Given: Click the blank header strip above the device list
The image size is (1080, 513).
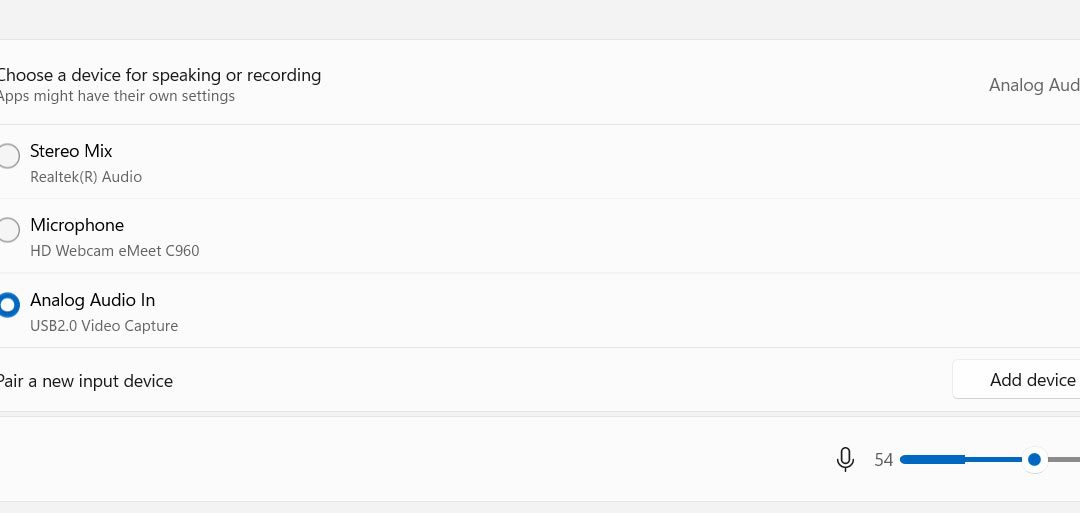Looking at the screenshot, I should click(x=540, y=20).
